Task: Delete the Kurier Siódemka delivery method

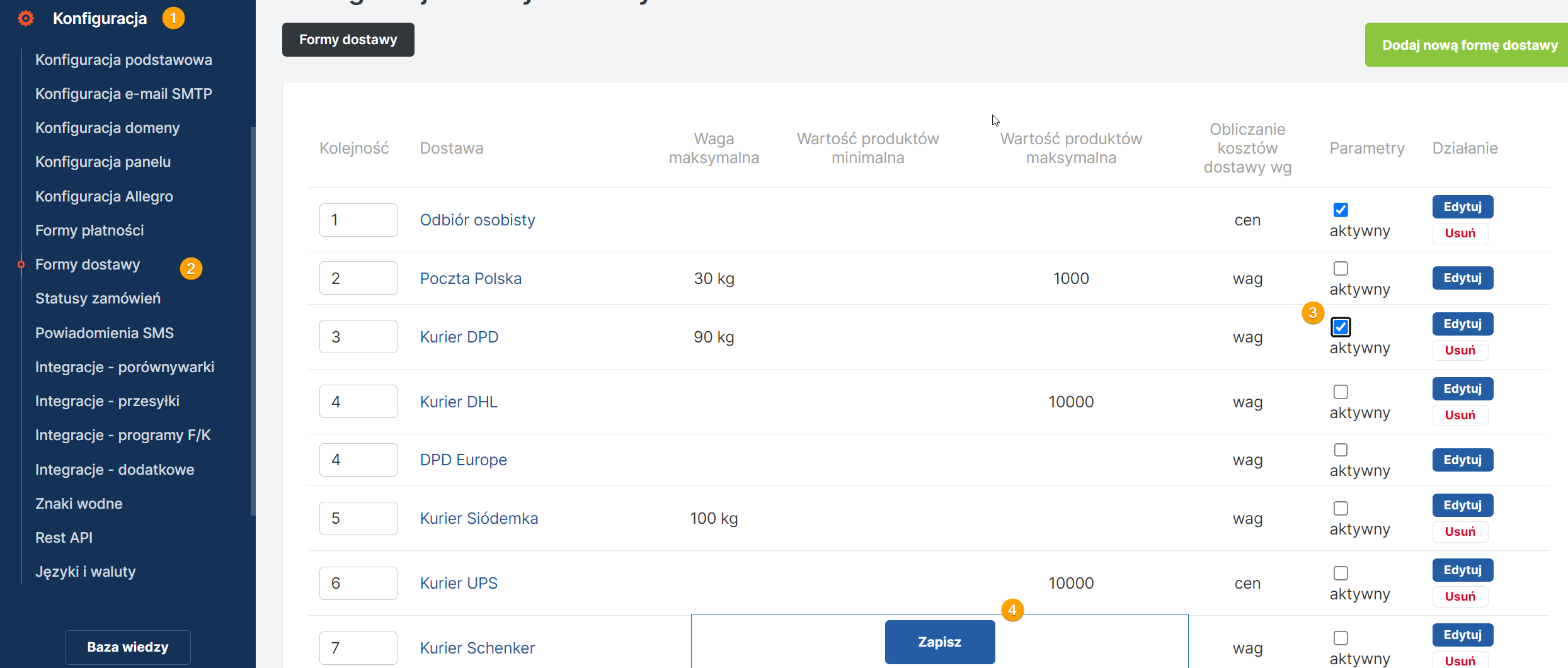Action: [1460, 531]
